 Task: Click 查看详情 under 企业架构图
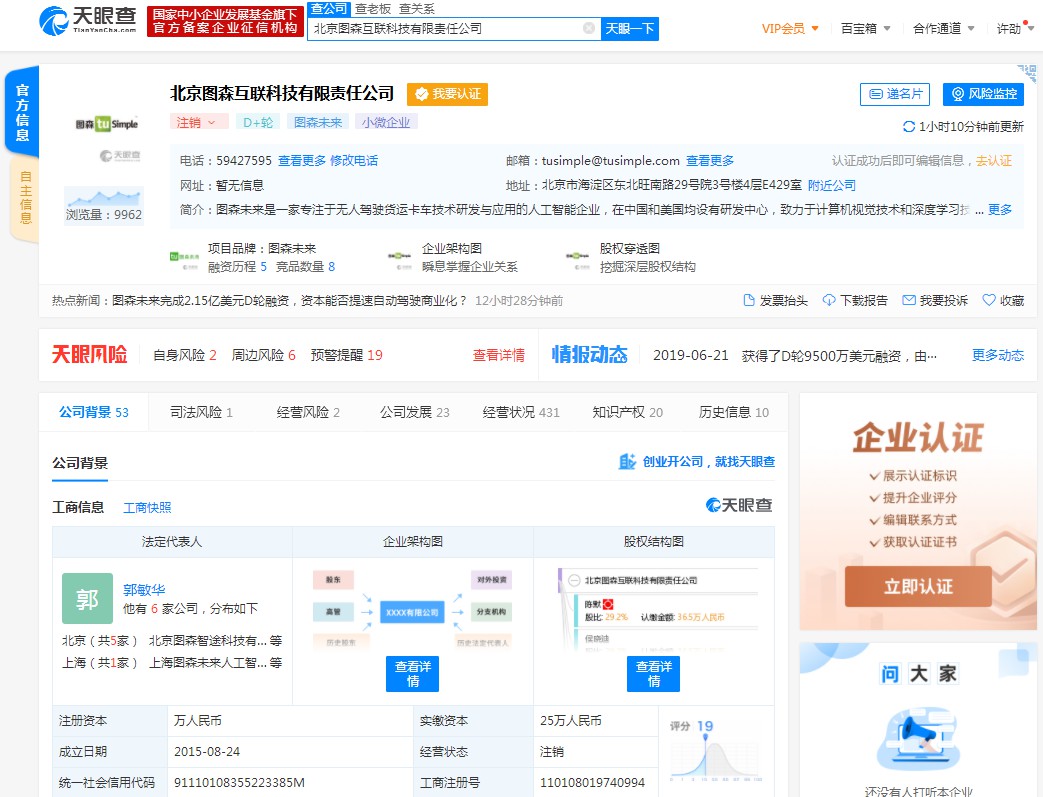click(412, 673)
